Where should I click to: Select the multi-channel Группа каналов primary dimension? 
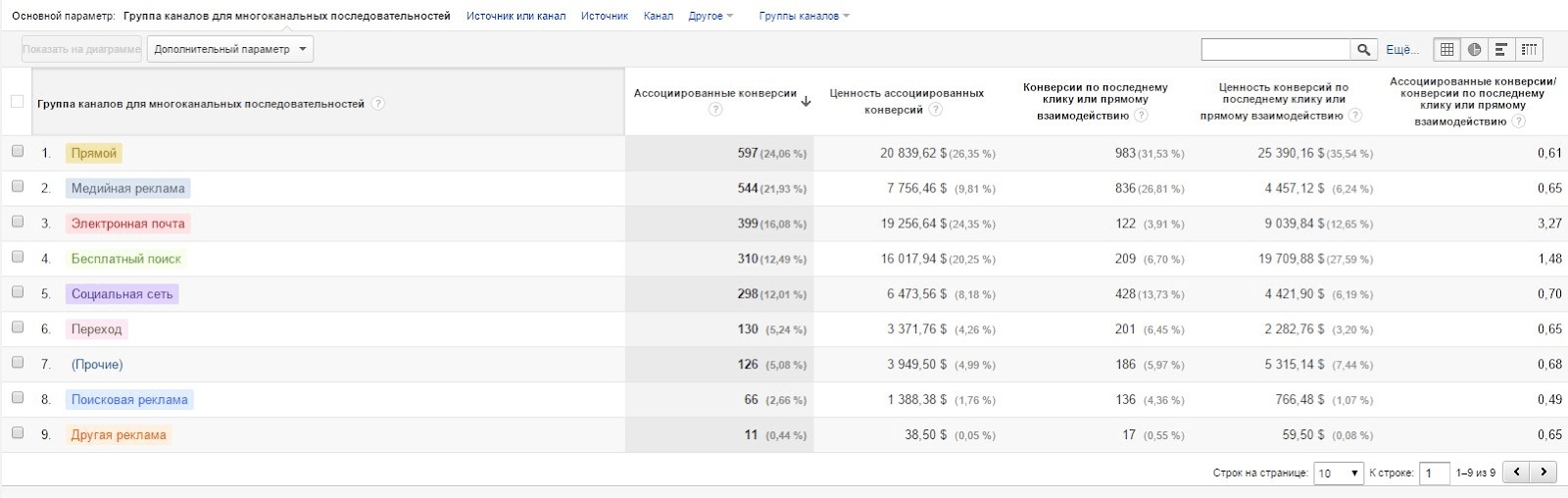[286, 16]
